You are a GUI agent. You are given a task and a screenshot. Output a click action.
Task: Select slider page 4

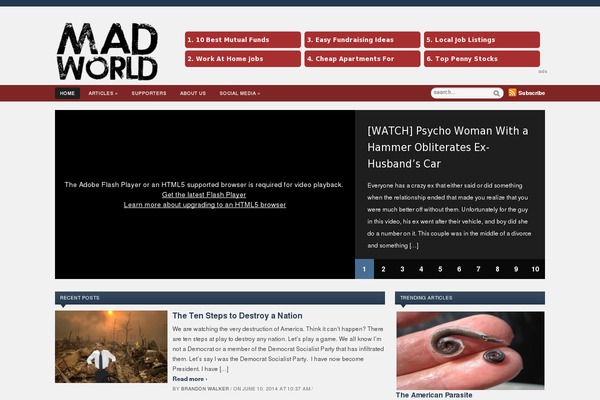pyautogui.click(x=421, y=269)
